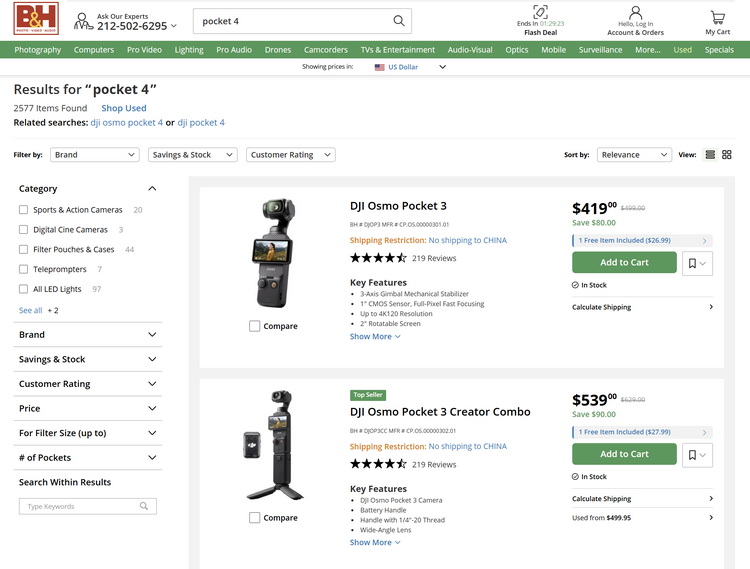Show More features for DJI Osmo Pocket 3
The image size is (750, 569).
[x=375, y=337]
